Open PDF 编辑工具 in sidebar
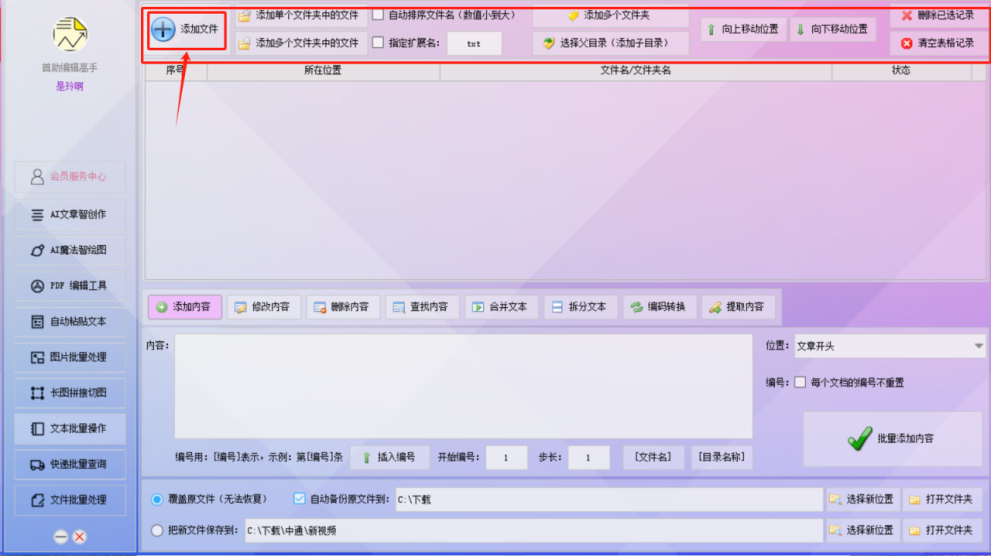Image resolution: width=992 pixels, height=557 pixels. click(70, 286)
